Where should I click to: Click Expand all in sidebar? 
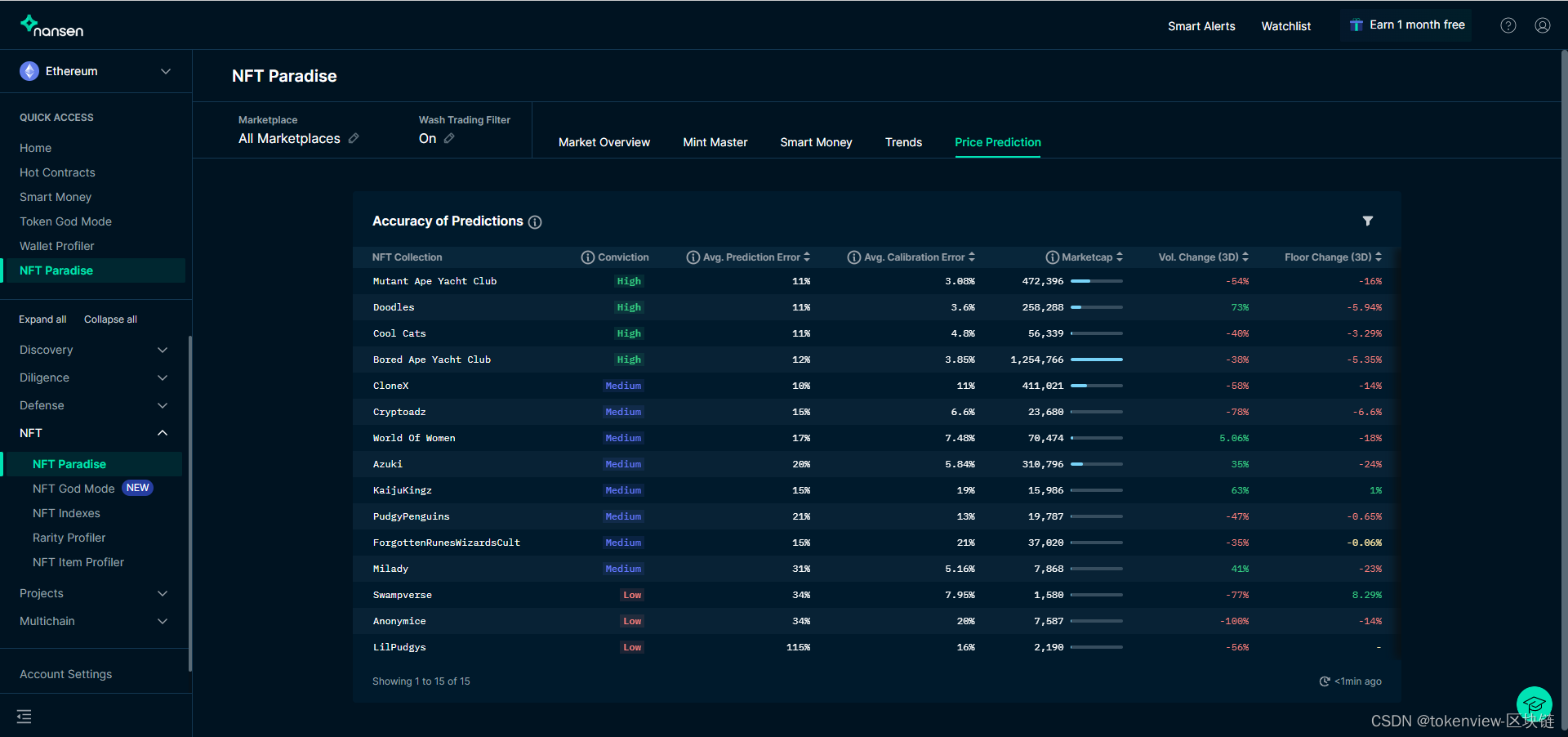click(x=42, y=319)
